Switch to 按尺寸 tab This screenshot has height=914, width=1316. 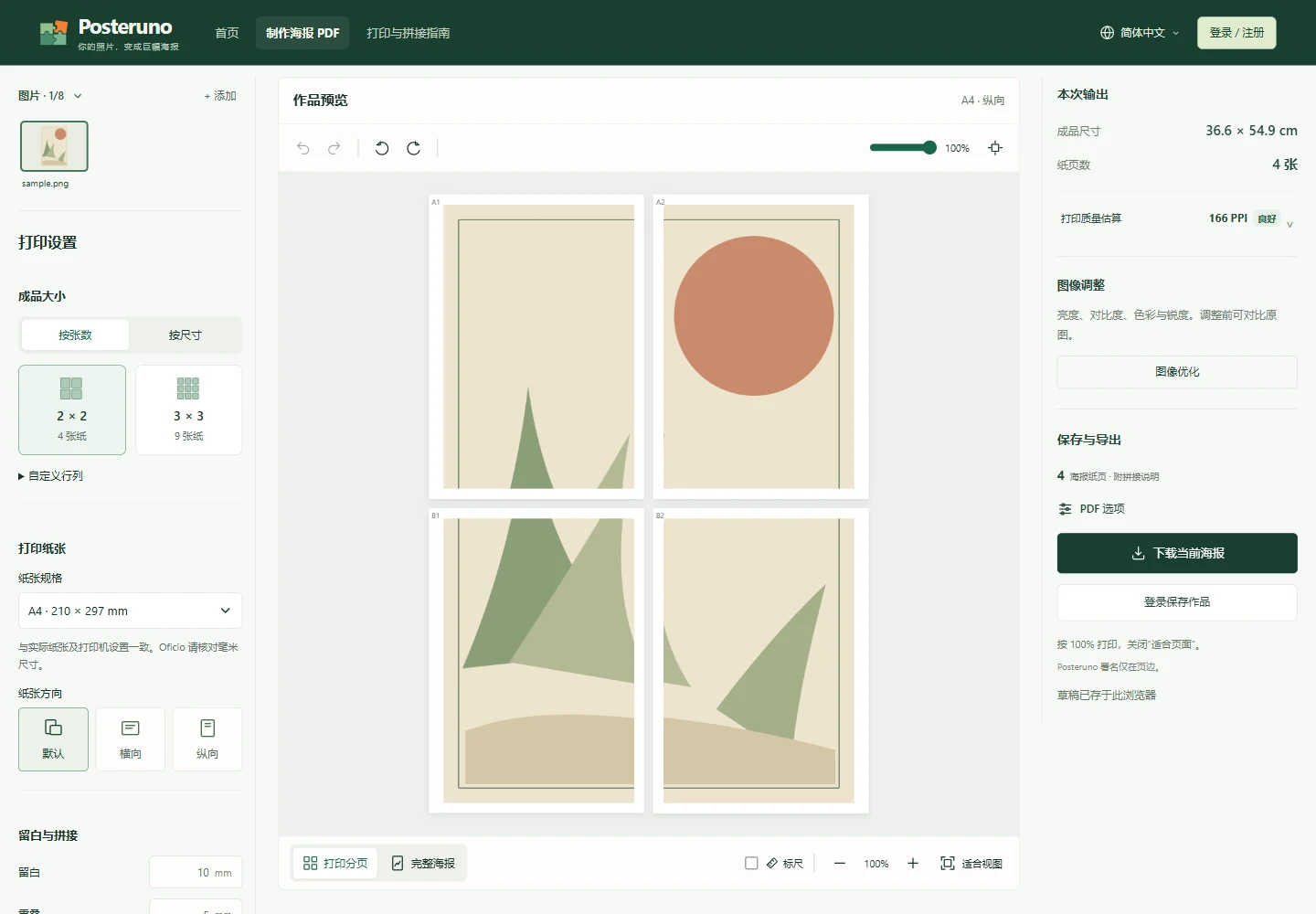click(x=185, y=335)
